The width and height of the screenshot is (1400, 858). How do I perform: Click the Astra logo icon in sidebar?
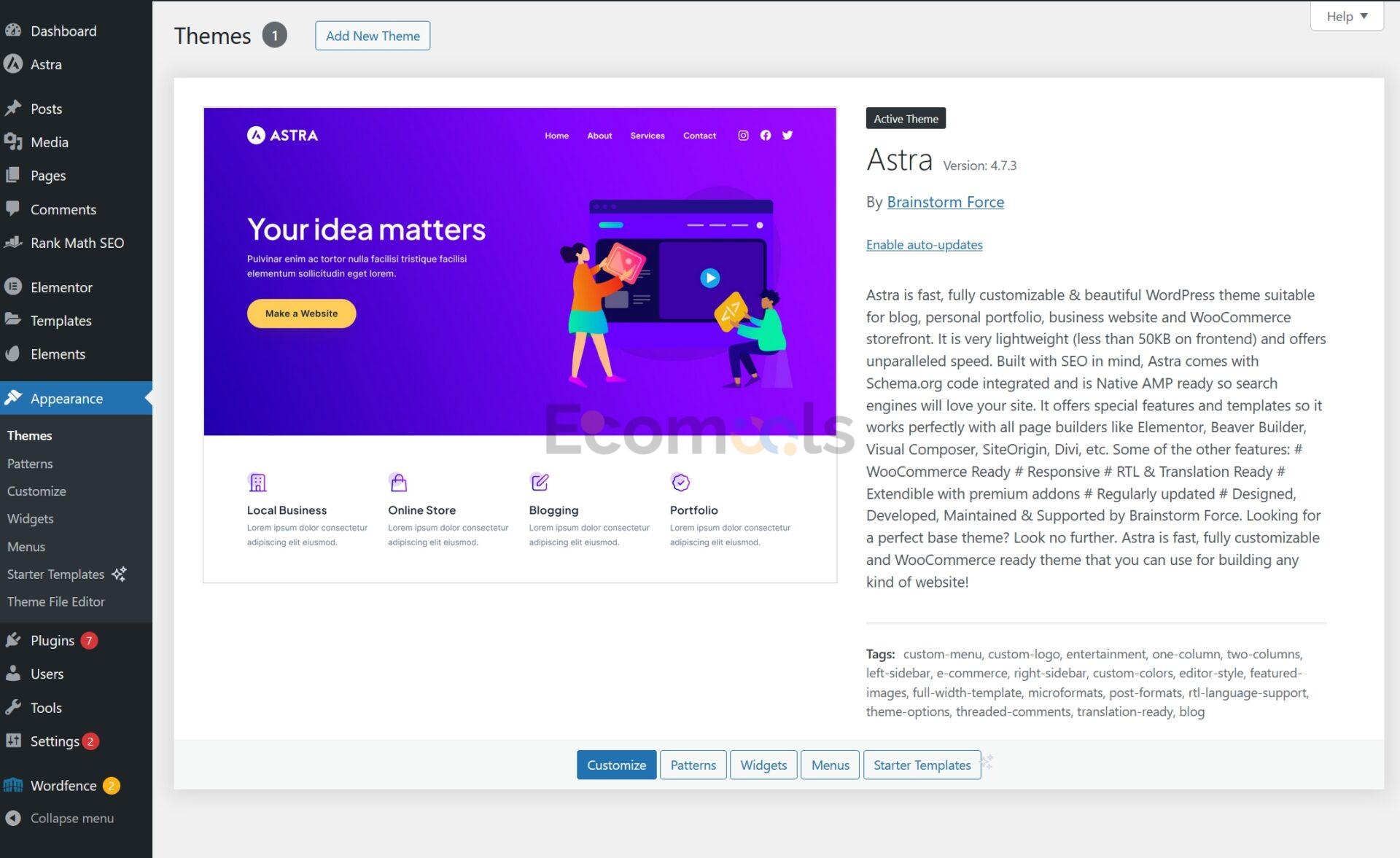13,64
